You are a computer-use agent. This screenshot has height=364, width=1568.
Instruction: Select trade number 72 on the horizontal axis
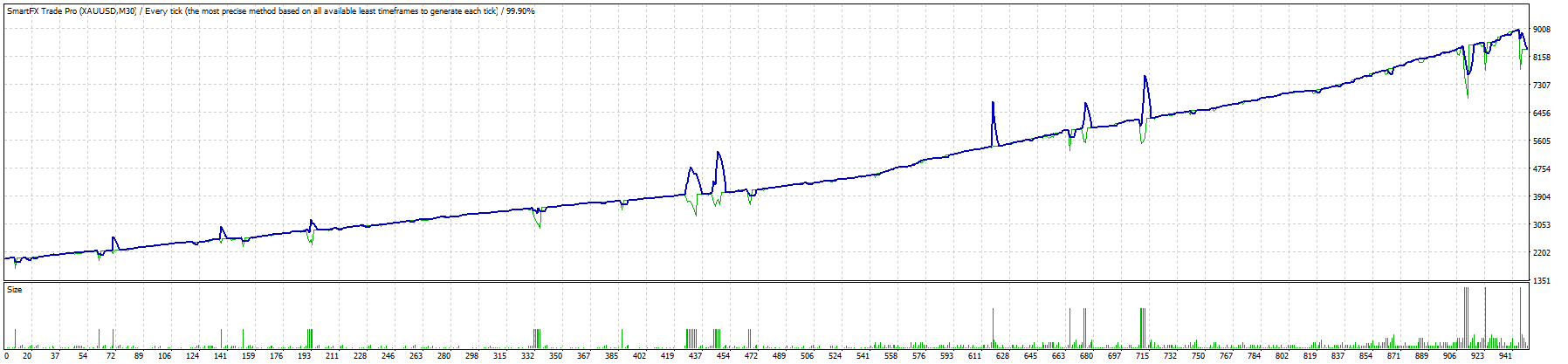(111, 356)
